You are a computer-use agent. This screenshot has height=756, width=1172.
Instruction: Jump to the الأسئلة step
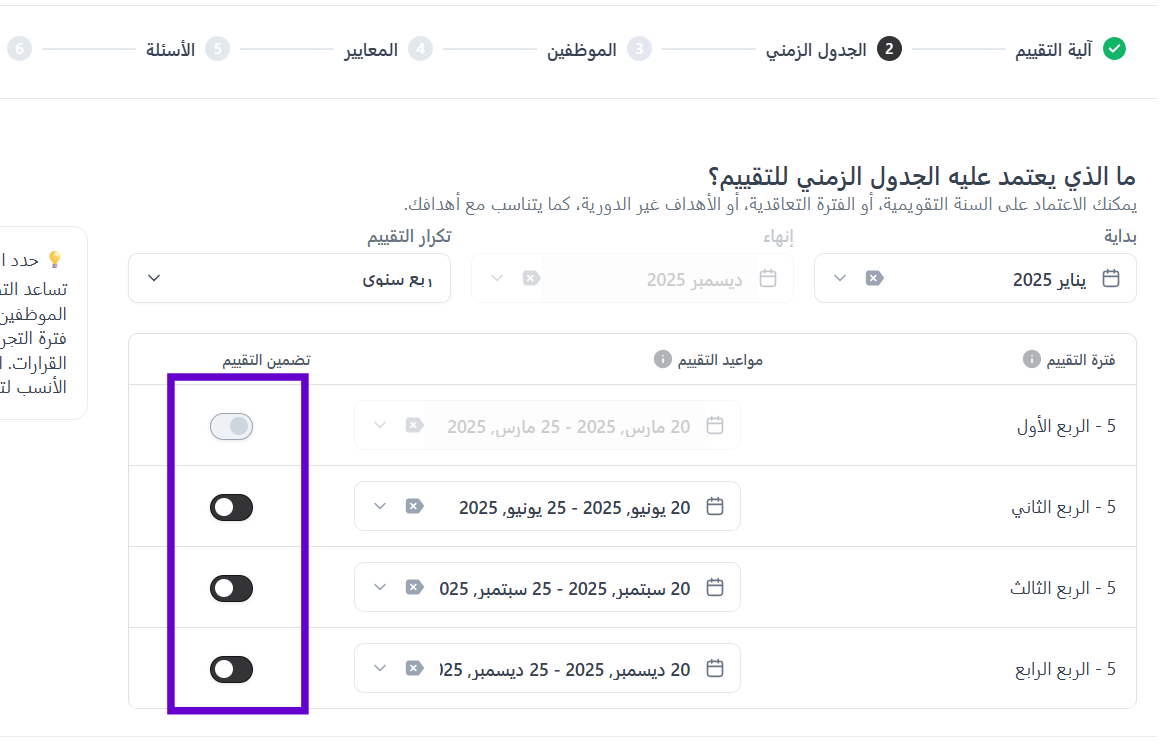point(186,49)
